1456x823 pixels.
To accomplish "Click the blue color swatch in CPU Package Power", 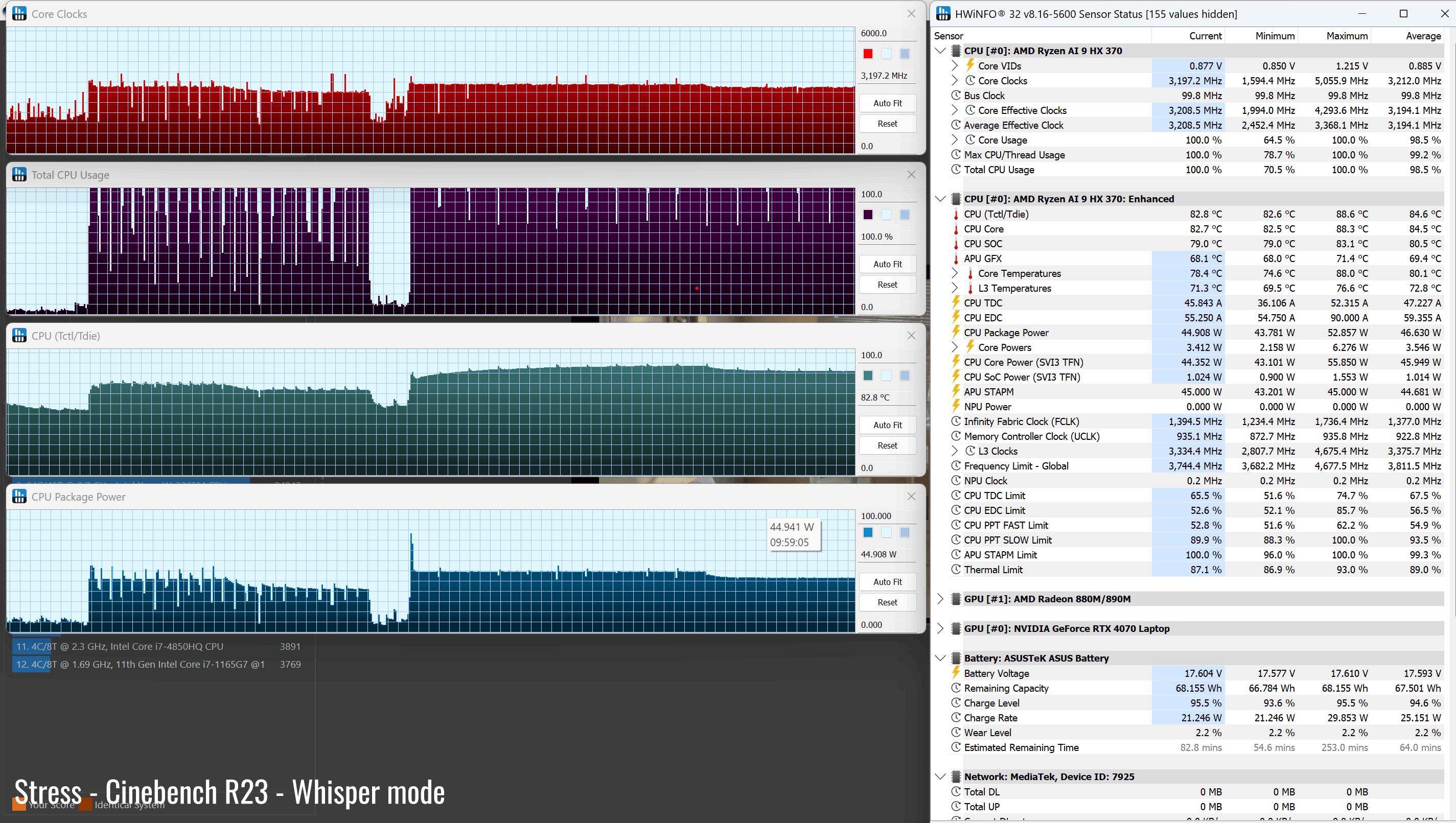I will [868, 532].
